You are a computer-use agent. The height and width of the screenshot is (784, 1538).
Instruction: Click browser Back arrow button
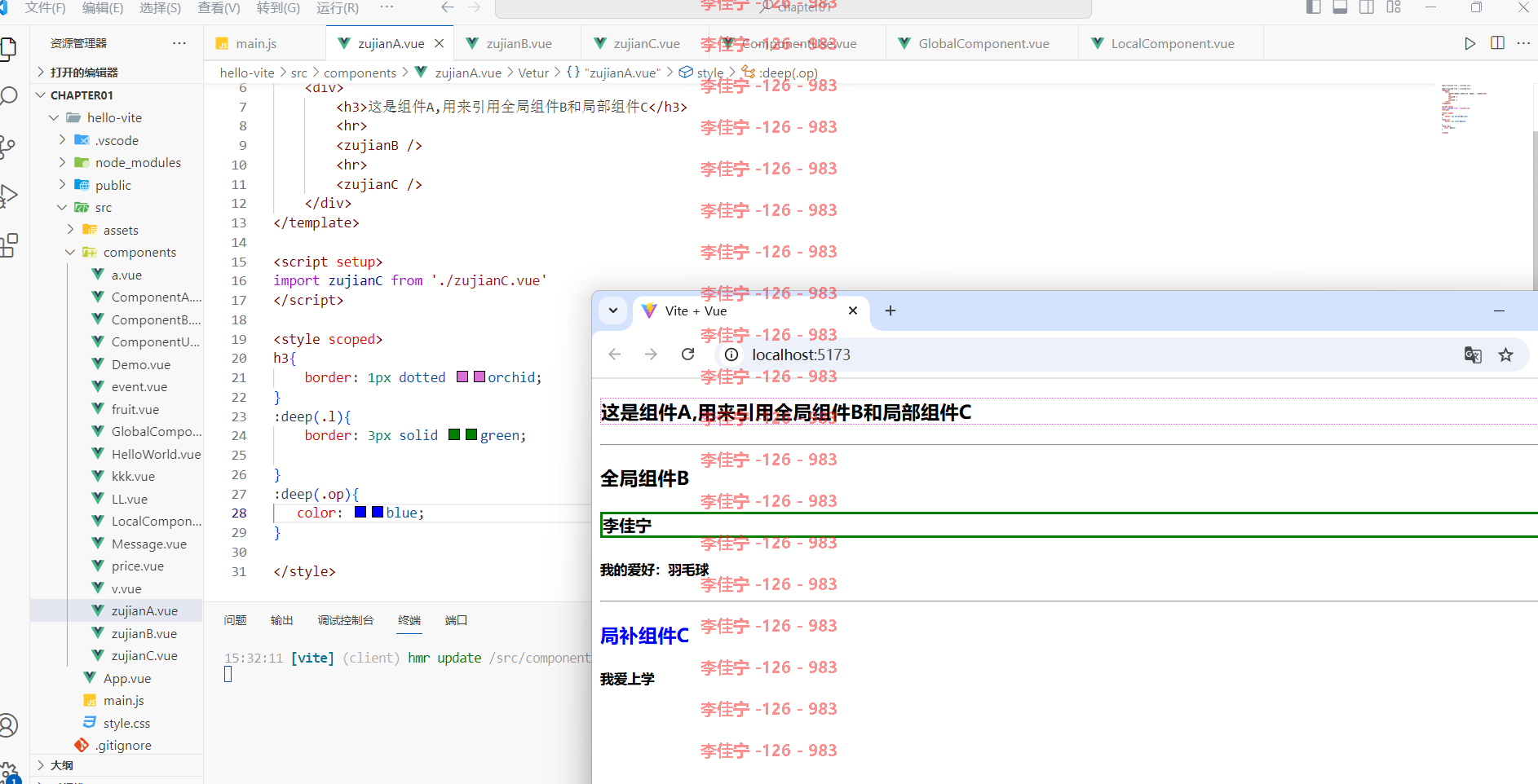(x=615, y=355)
